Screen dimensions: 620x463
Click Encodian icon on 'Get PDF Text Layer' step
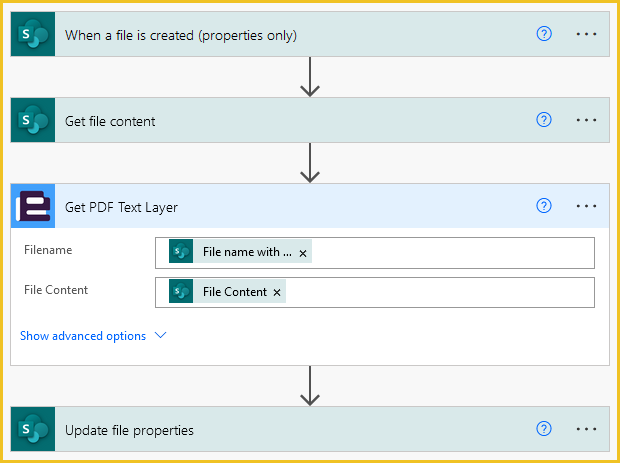(33, 206)
